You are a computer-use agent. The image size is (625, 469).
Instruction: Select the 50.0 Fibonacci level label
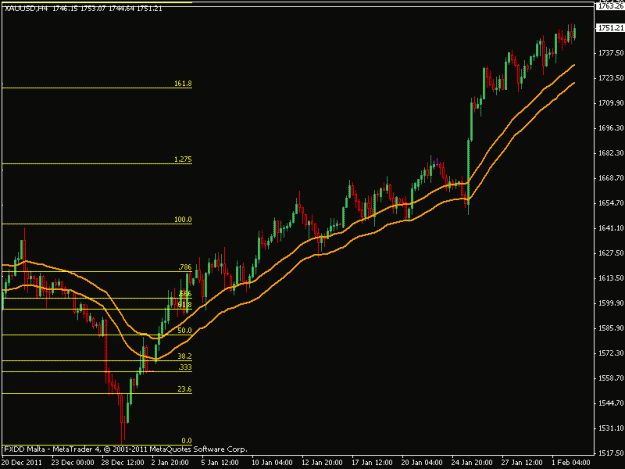click(x=185, y=330)
